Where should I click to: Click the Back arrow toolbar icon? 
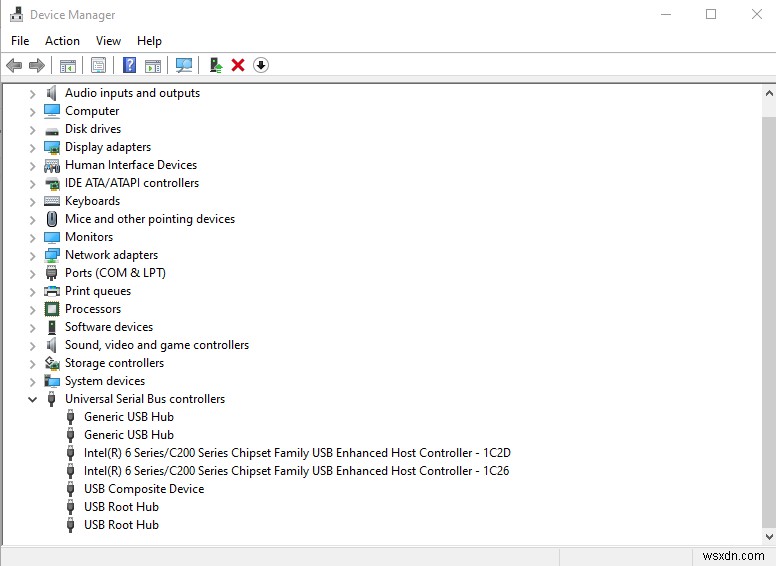tap(14, 65)
